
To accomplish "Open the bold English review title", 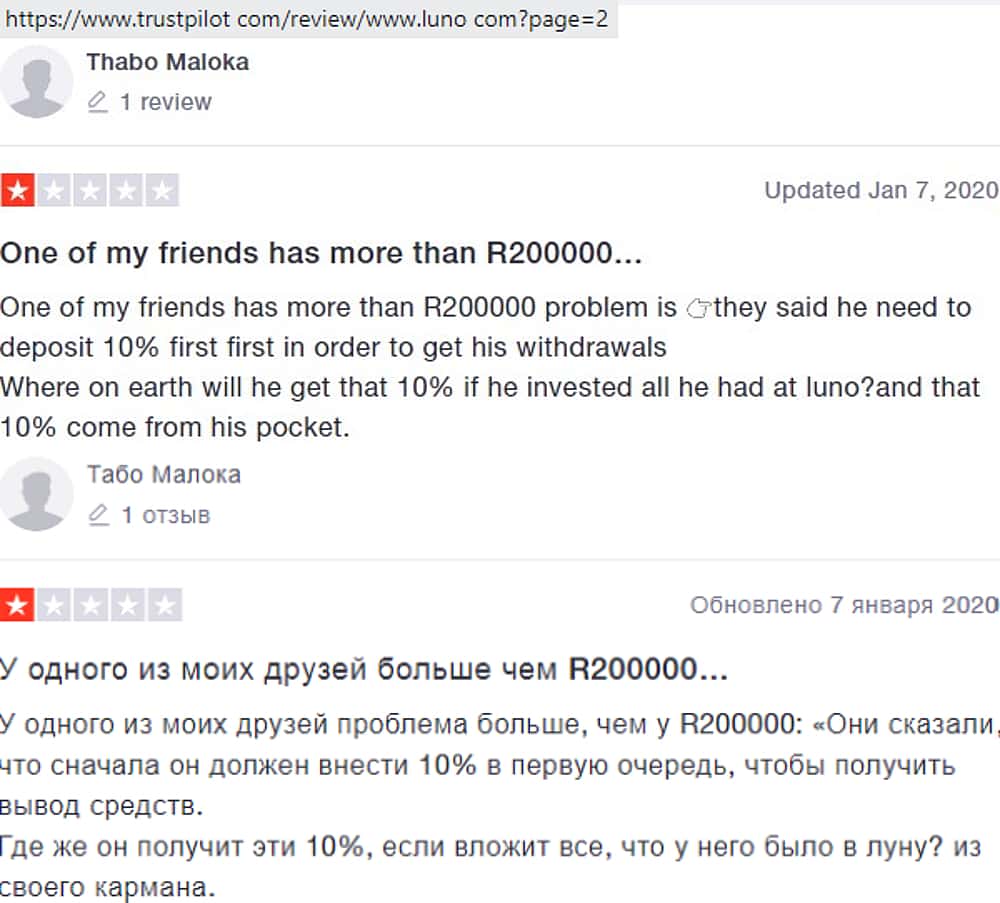I will click(x=320, y=254).
